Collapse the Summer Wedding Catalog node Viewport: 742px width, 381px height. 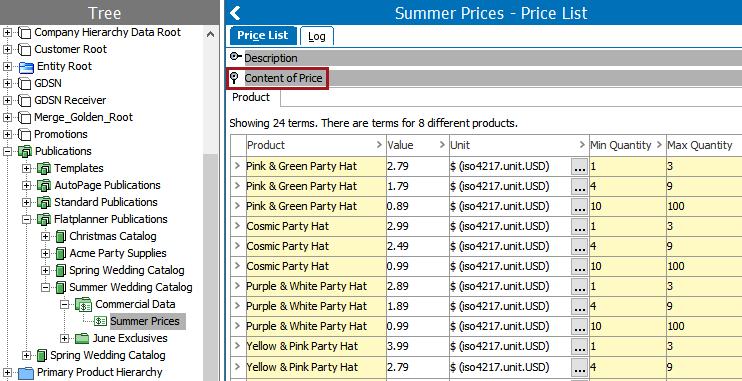(x=45, y=287)
